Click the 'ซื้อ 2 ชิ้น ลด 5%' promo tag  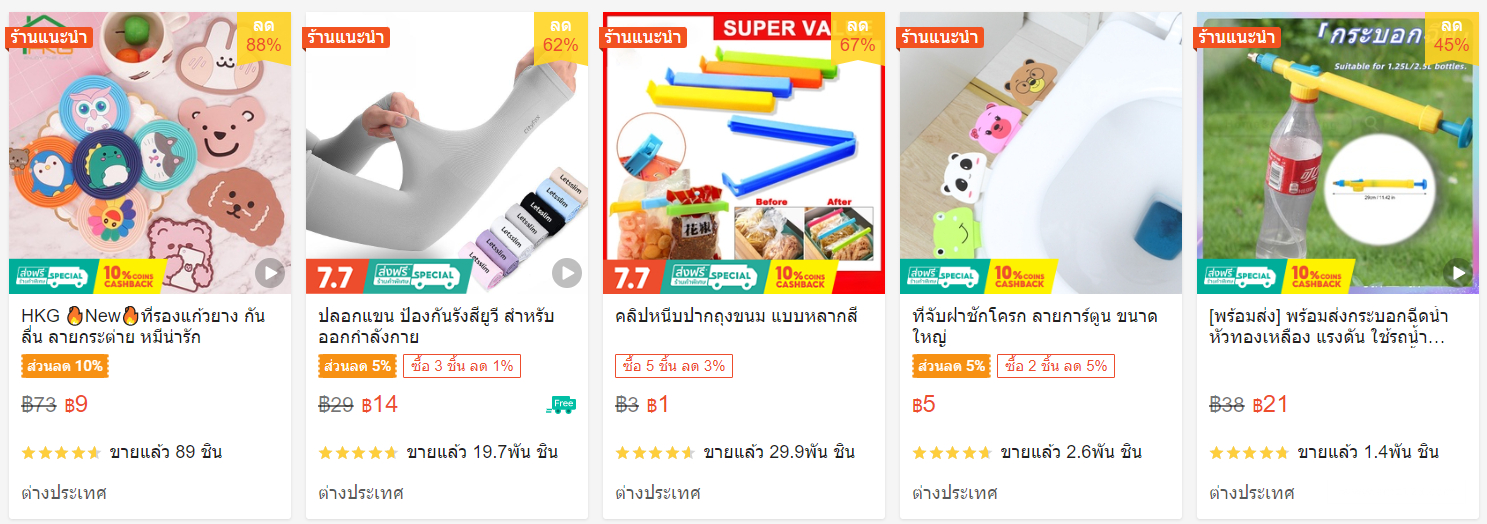[x=1056, y=366]
